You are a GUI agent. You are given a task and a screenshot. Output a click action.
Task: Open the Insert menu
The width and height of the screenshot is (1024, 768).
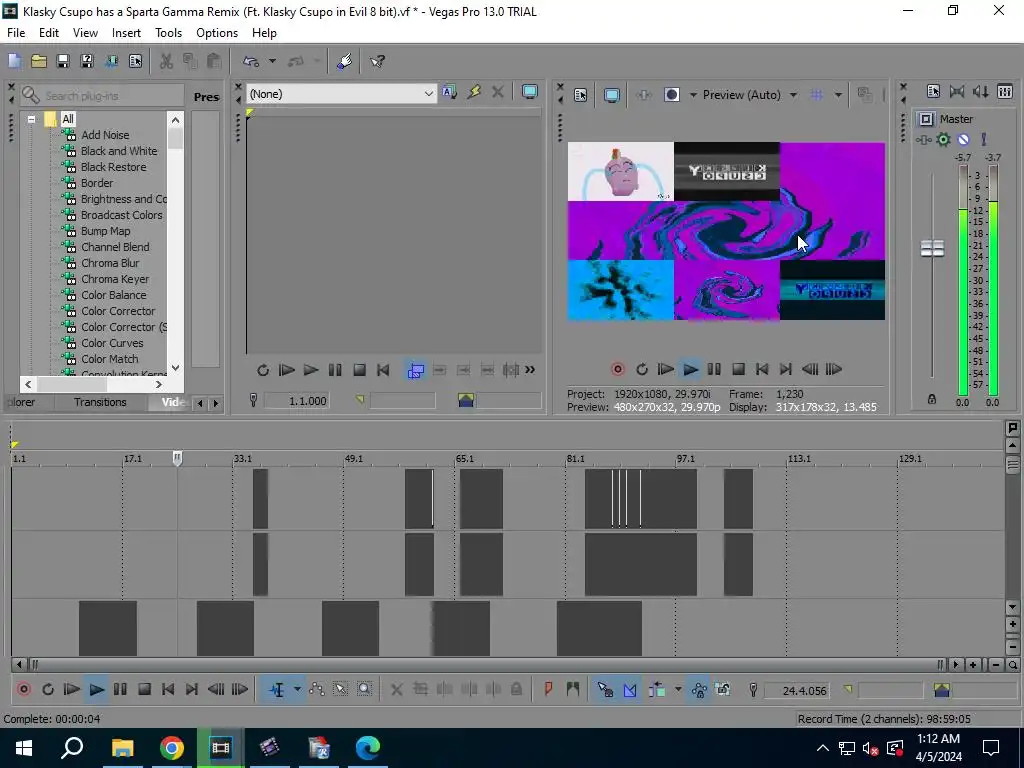126,33
